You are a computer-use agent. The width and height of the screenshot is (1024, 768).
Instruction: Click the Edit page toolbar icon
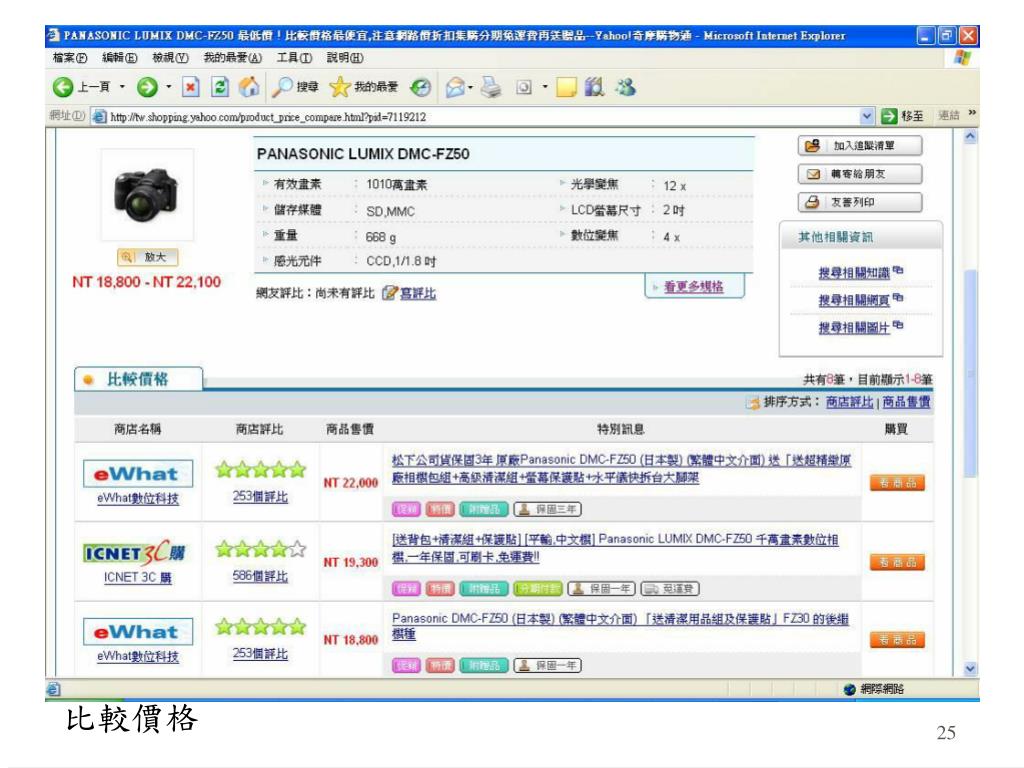[524, 87]
